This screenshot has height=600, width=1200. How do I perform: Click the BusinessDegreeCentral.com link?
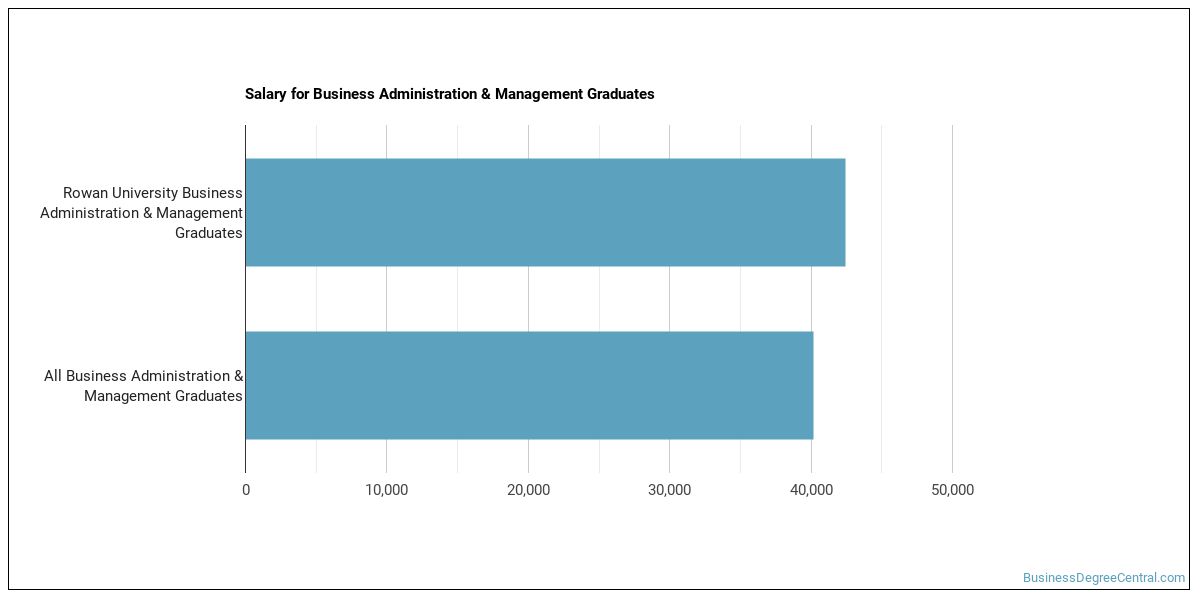[x=1104, y=578]
